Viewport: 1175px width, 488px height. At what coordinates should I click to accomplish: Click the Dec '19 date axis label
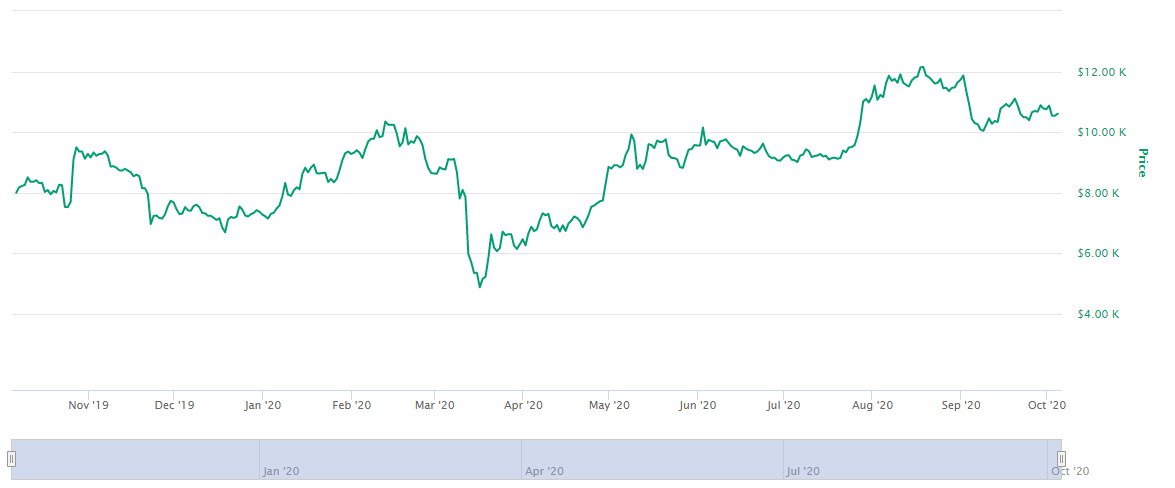pos(174,405)
